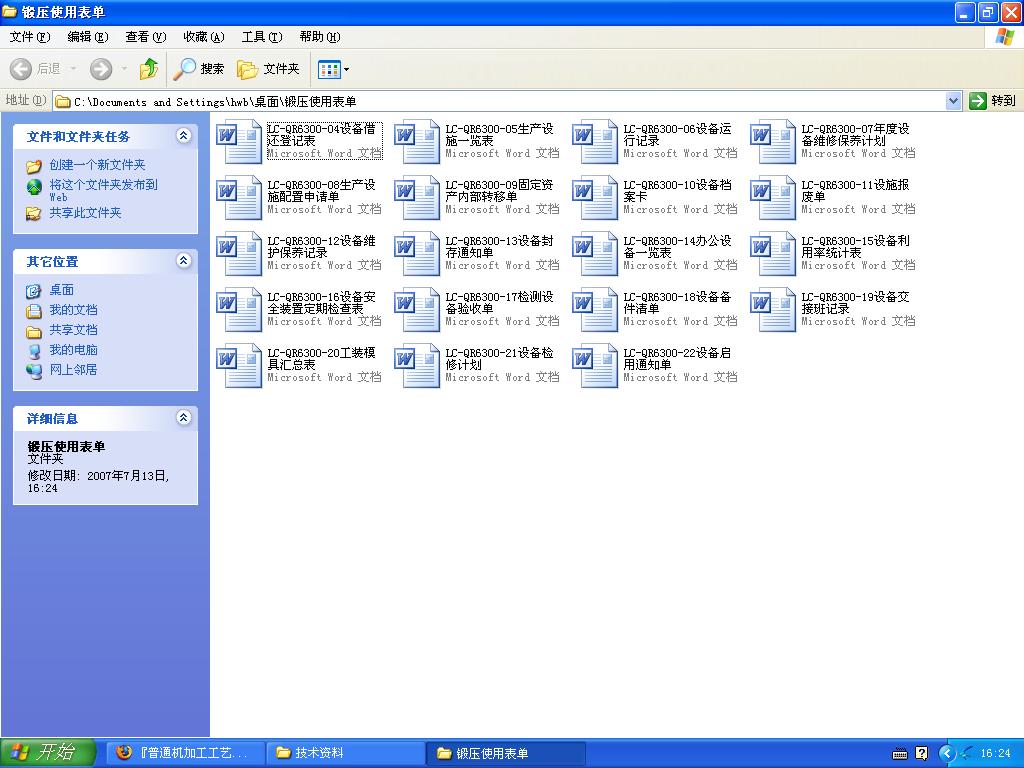Go to 网上邻居 in other places

coord(73,369)
